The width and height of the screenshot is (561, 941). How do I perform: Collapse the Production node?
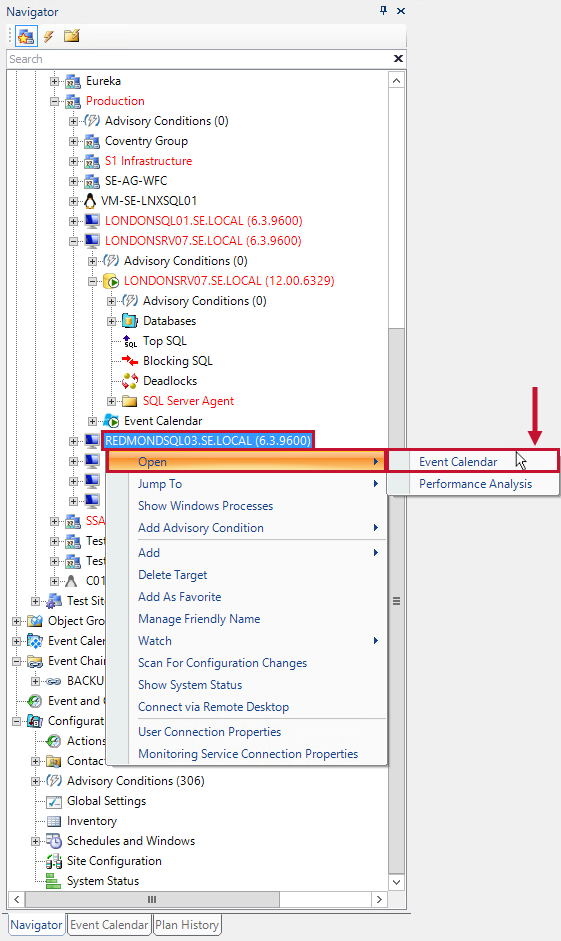click(x=55, y=101)
